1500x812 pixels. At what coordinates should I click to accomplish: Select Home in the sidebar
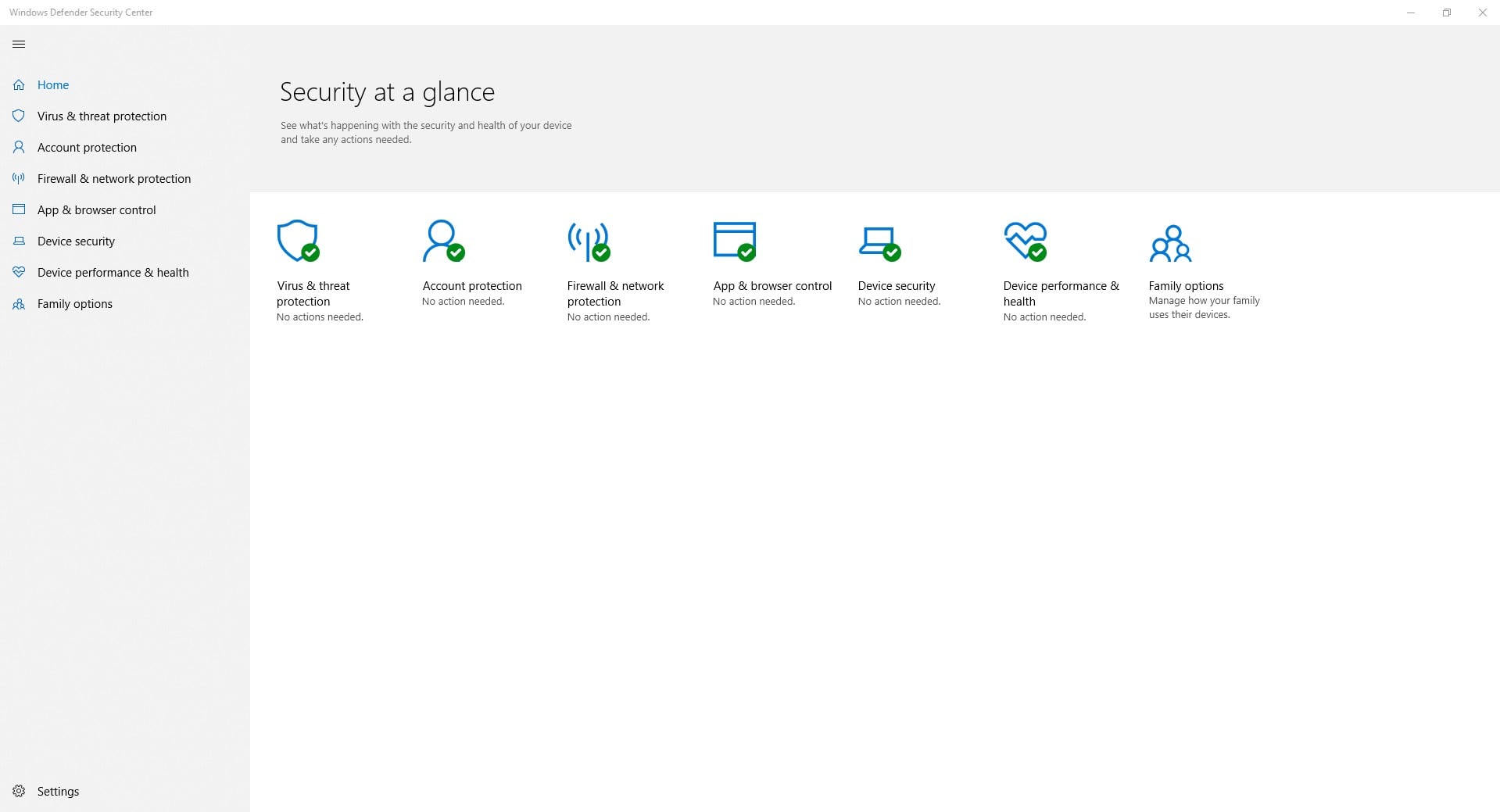pyautogui.click(x=53, y=84)
